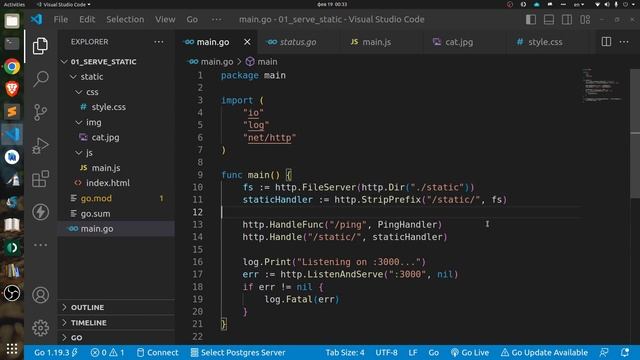
Task: Open main.js in the explorer tree
Action: [116, 168]
